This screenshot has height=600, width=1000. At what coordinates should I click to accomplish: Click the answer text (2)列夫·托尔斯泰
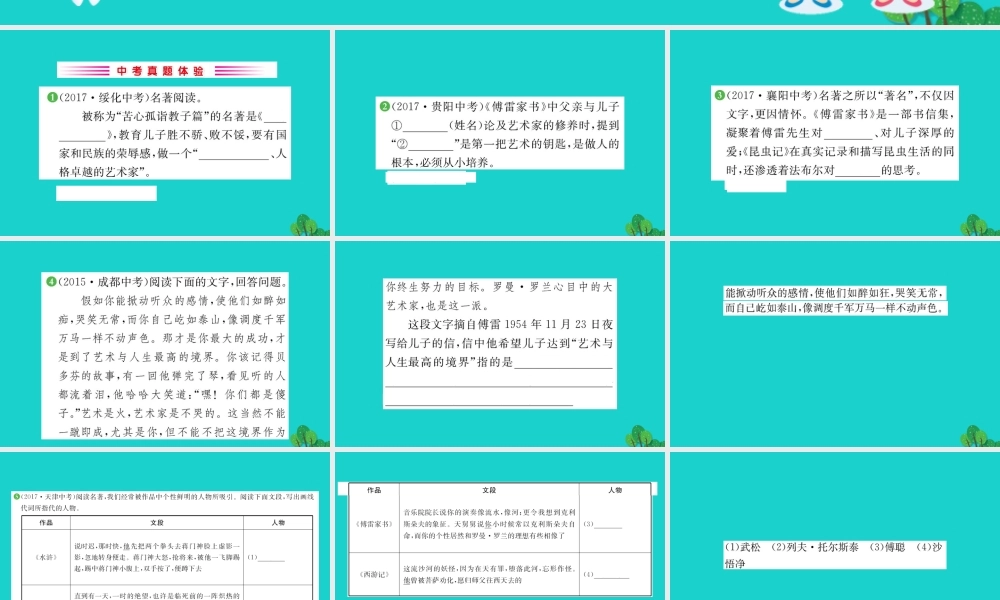click(x=814, y=547)
